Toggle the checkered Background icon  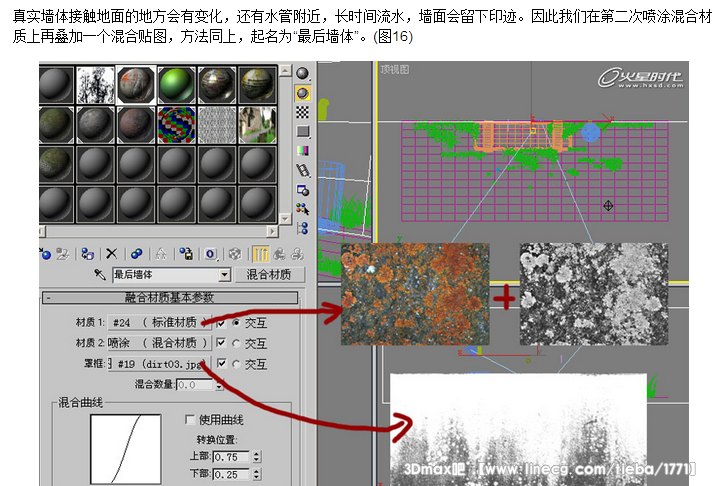click(302, 112)
